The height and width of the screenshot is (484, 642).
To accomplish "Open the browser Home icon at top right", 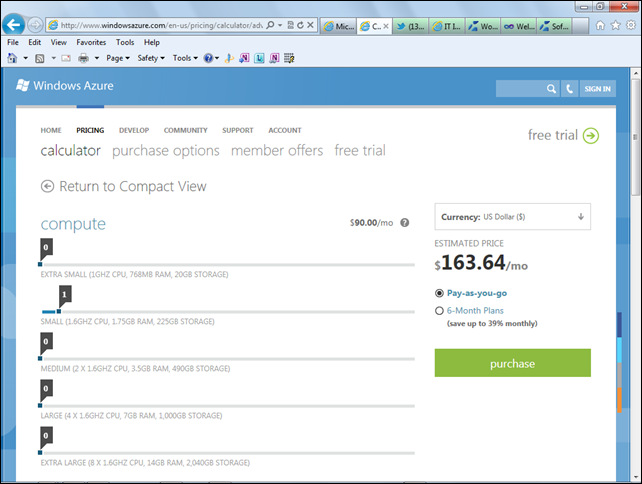I will [600, 25].
